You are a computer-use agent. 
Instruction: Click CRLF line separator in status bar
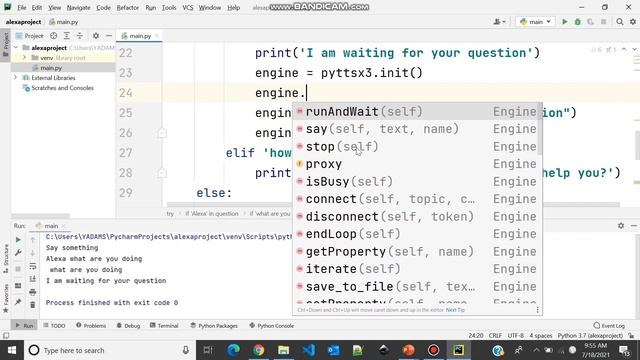point(495,336)
